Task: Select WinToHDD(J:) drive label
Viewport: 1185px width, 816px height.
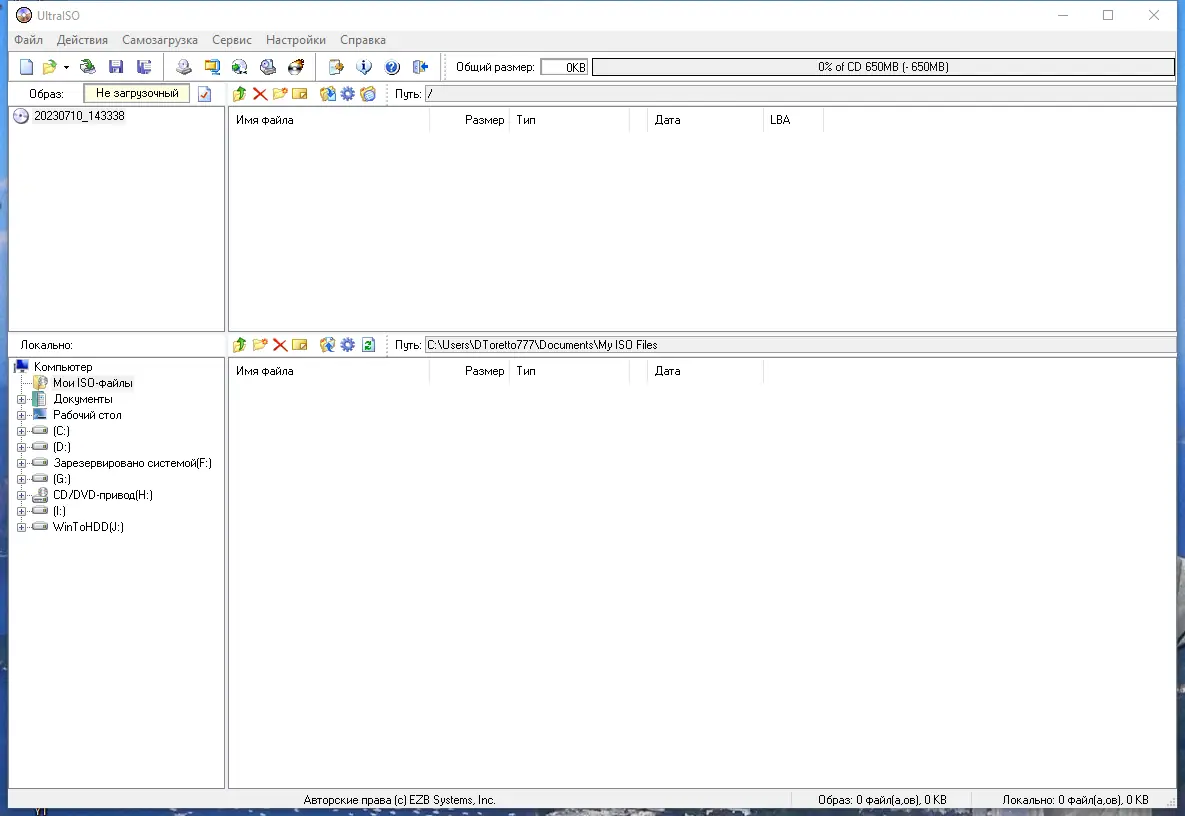Action: pos(88,527)
